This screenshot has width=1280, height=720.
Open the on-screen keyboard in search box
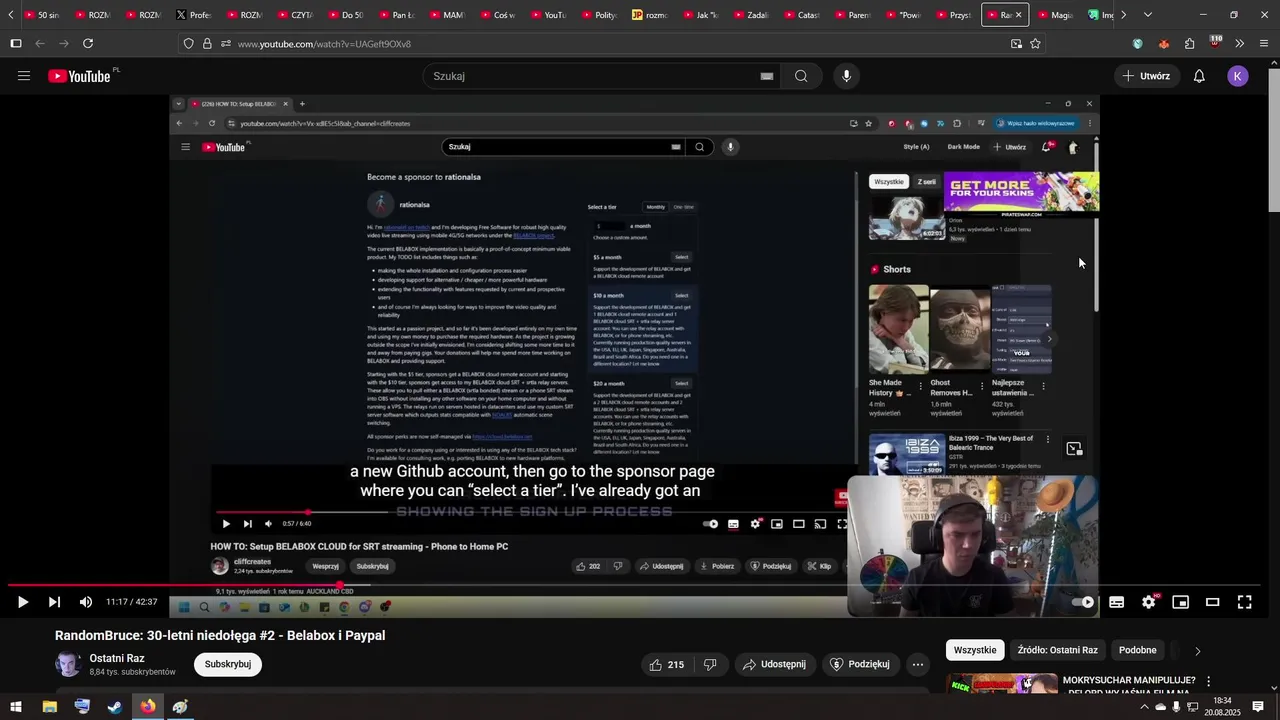tap(767, 76)
